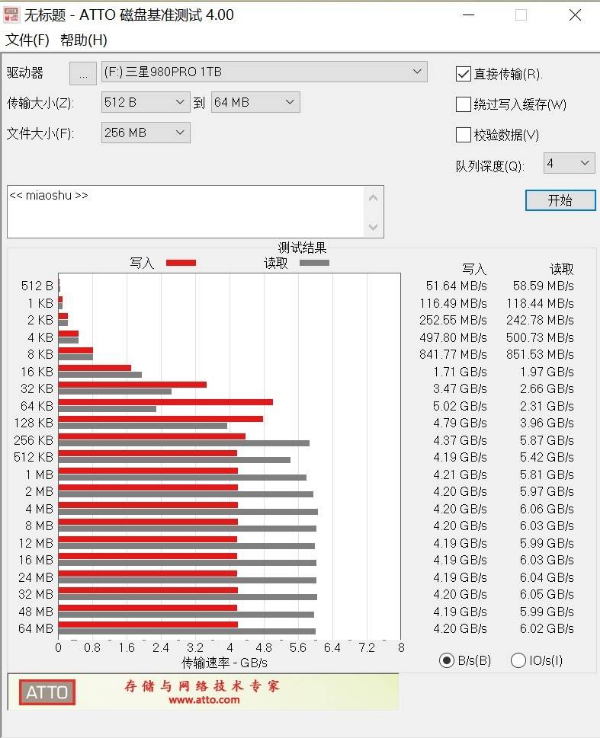The width and height of the screenshot is (600, 738).
Task: Open the www.atto.com link
Action: 204,700
